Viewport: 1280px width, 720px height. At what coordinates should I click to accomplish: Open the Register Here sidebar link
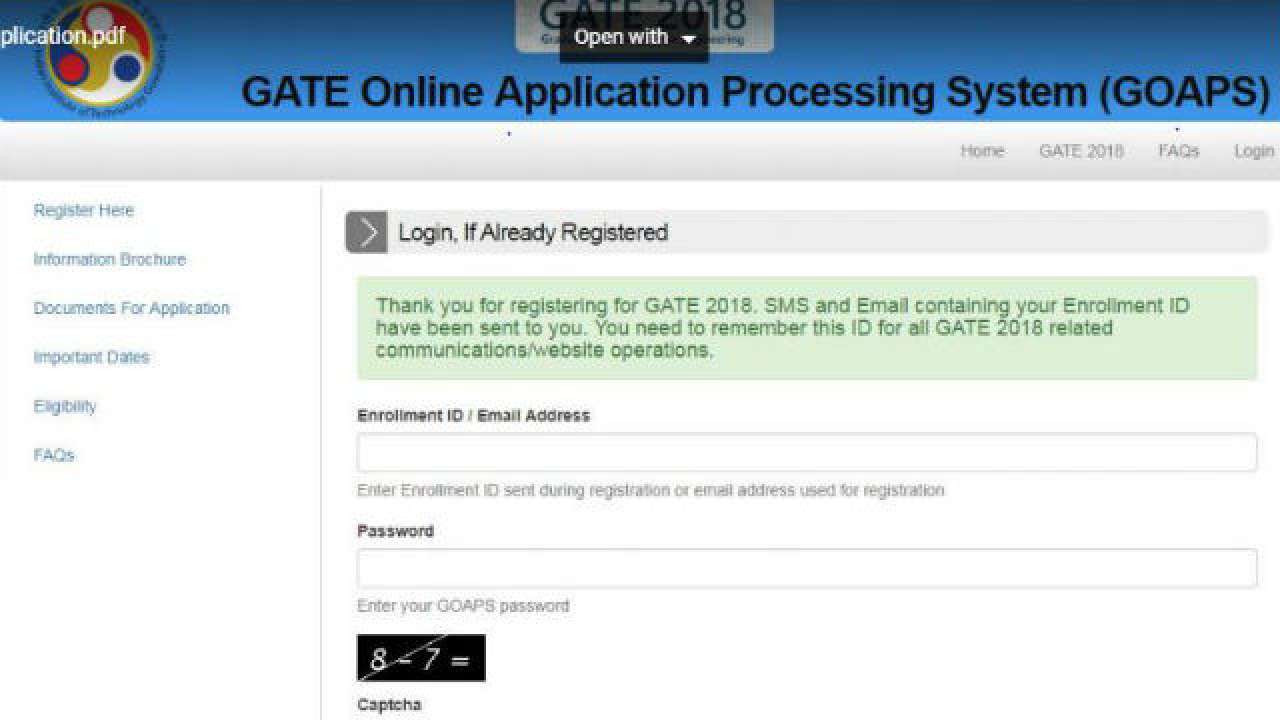pyautogui.click(x=83, y=210)
